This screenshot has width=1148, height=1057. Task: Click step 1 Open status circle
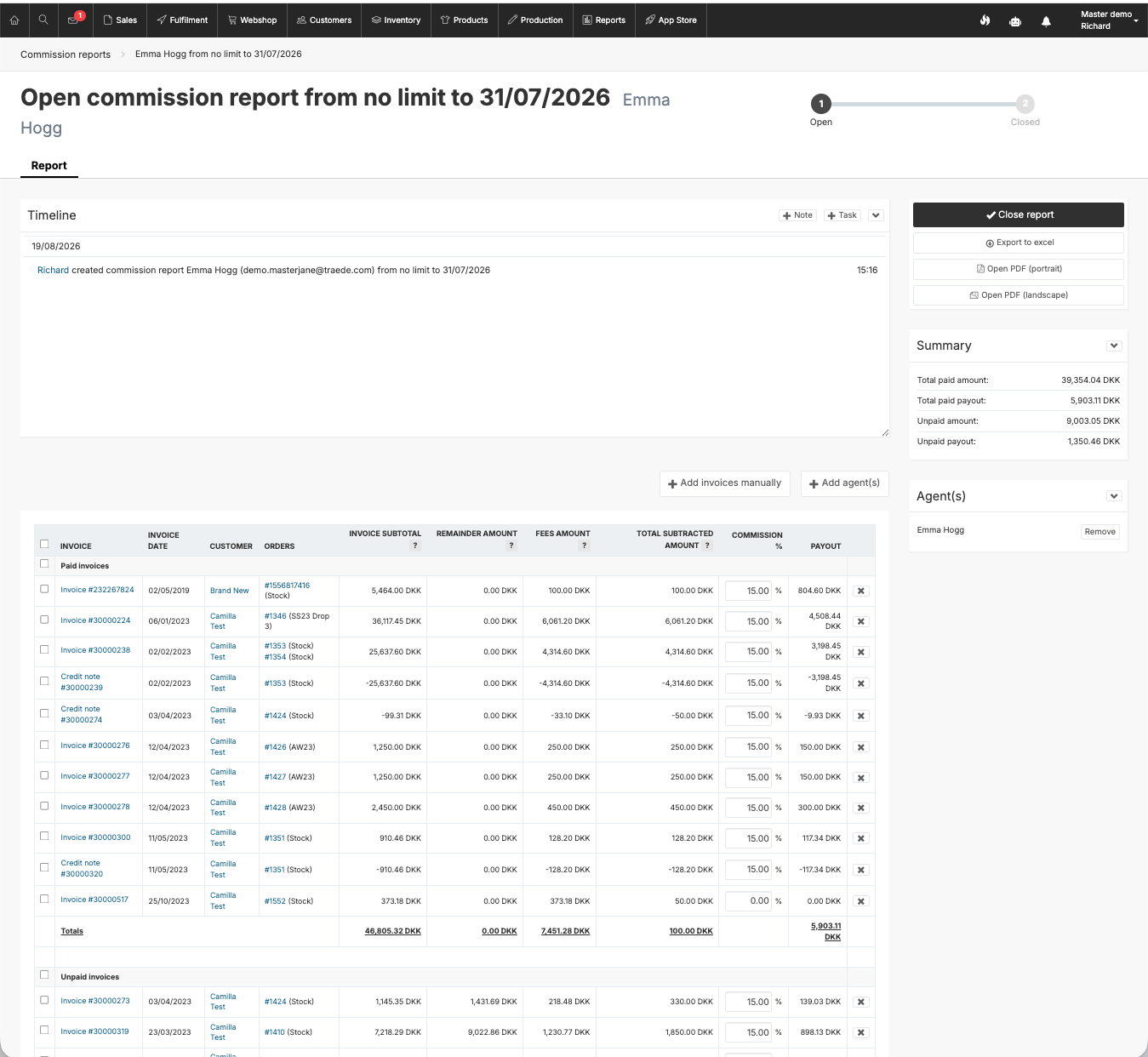pos(821,104)
